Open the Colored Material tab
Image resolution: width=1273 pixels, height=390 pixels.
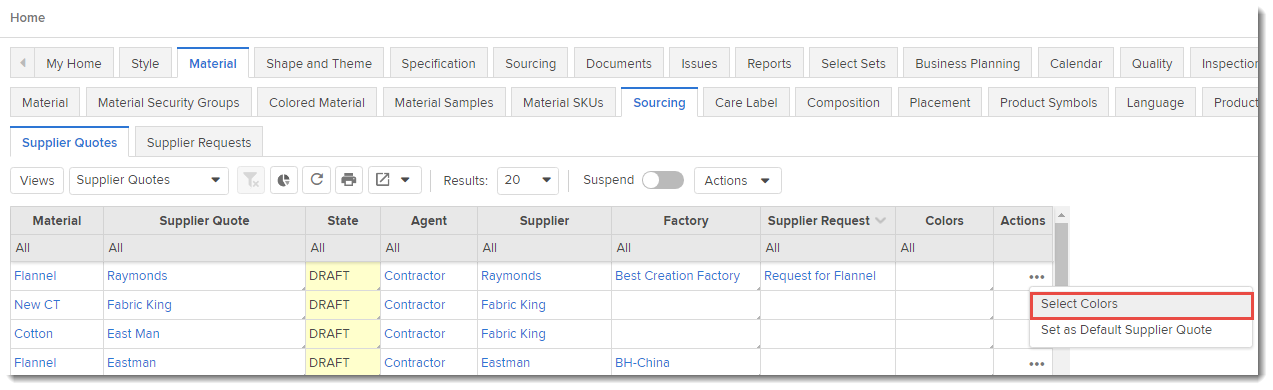click(x=317, y=102)
